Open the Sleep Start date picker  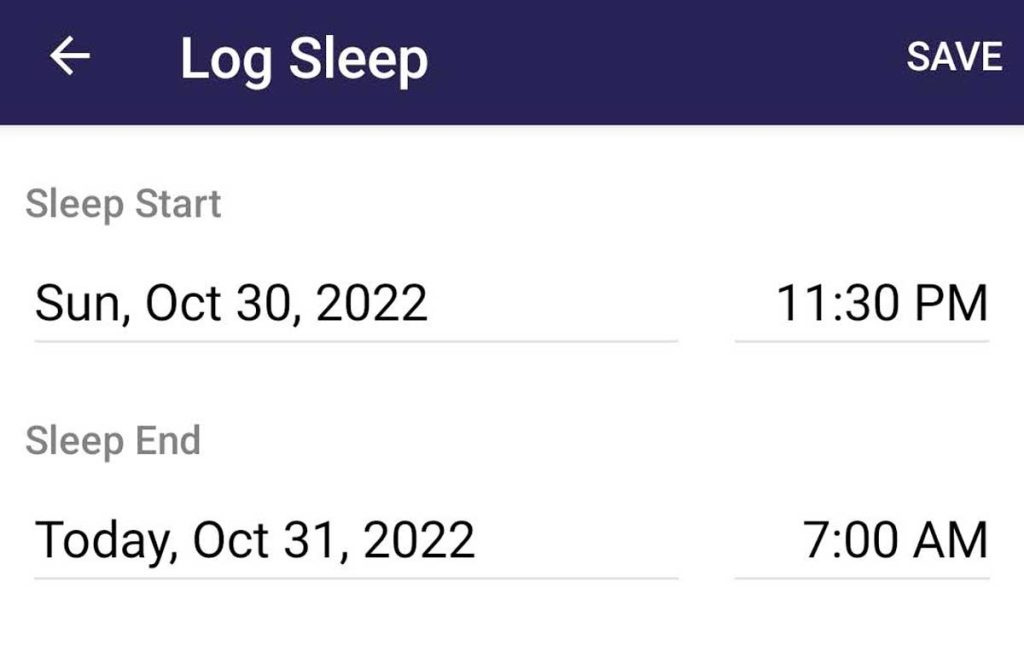232,303
